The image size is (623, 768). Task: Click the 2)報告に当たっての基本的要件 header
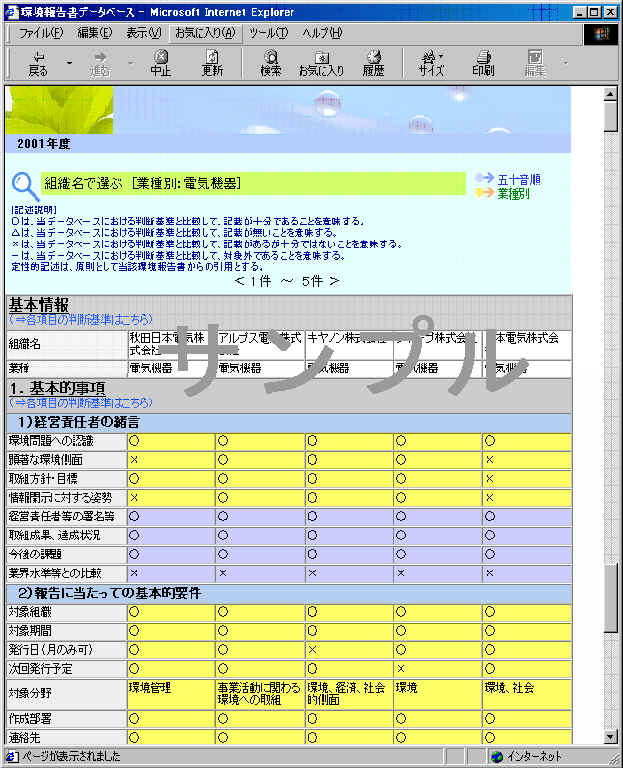click(289, 594)
